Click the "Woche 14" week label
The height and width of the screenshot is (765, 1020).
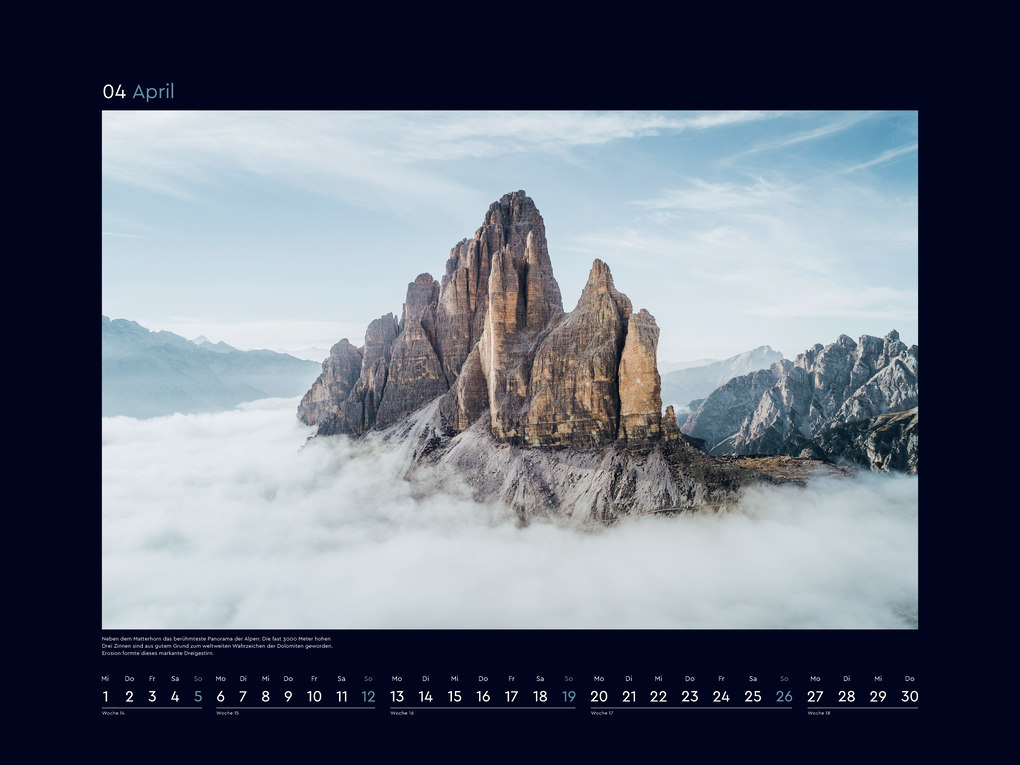coord(113,713)
